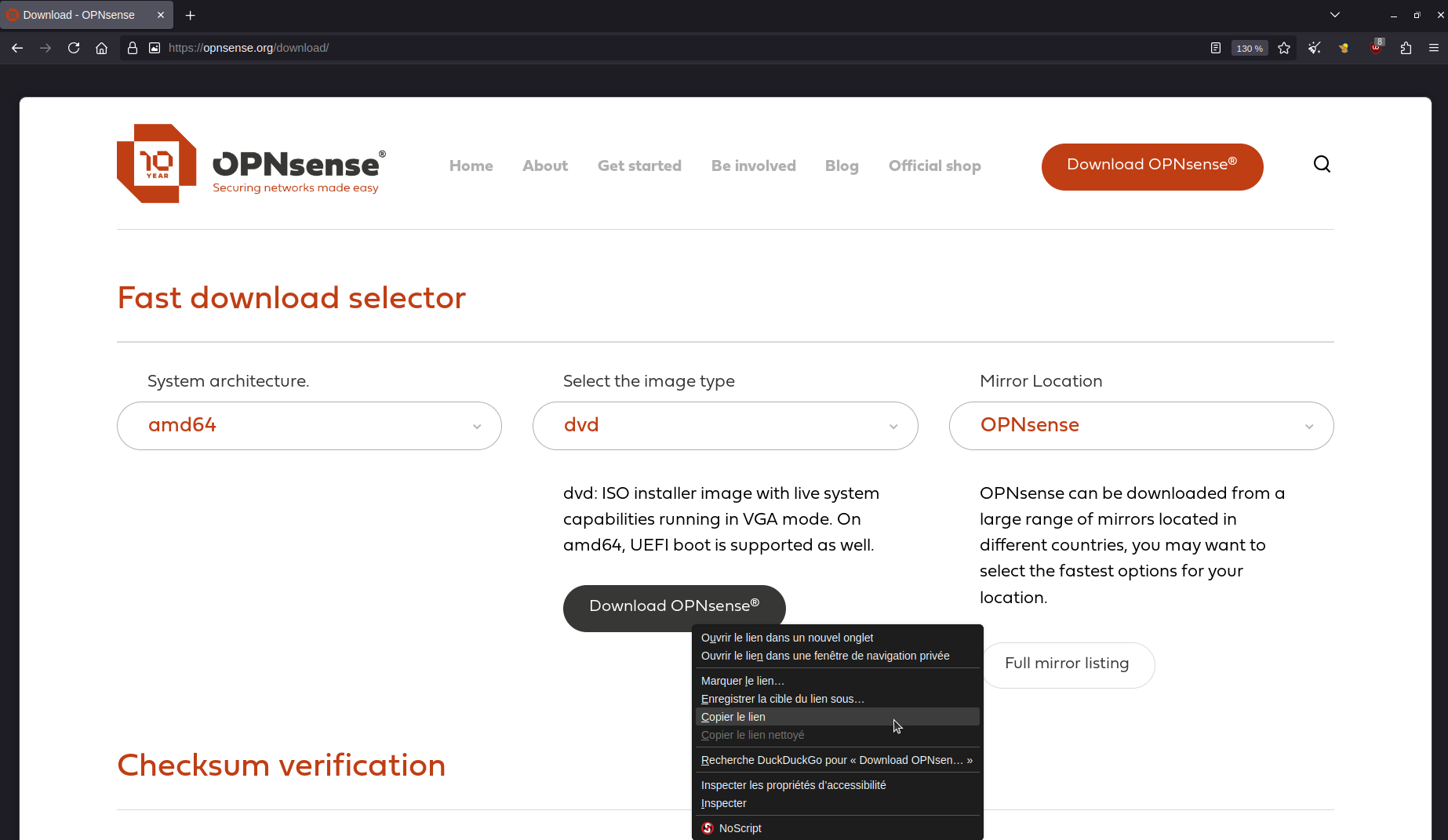Open the extensions puzzle piece menu

point(1406,48)
